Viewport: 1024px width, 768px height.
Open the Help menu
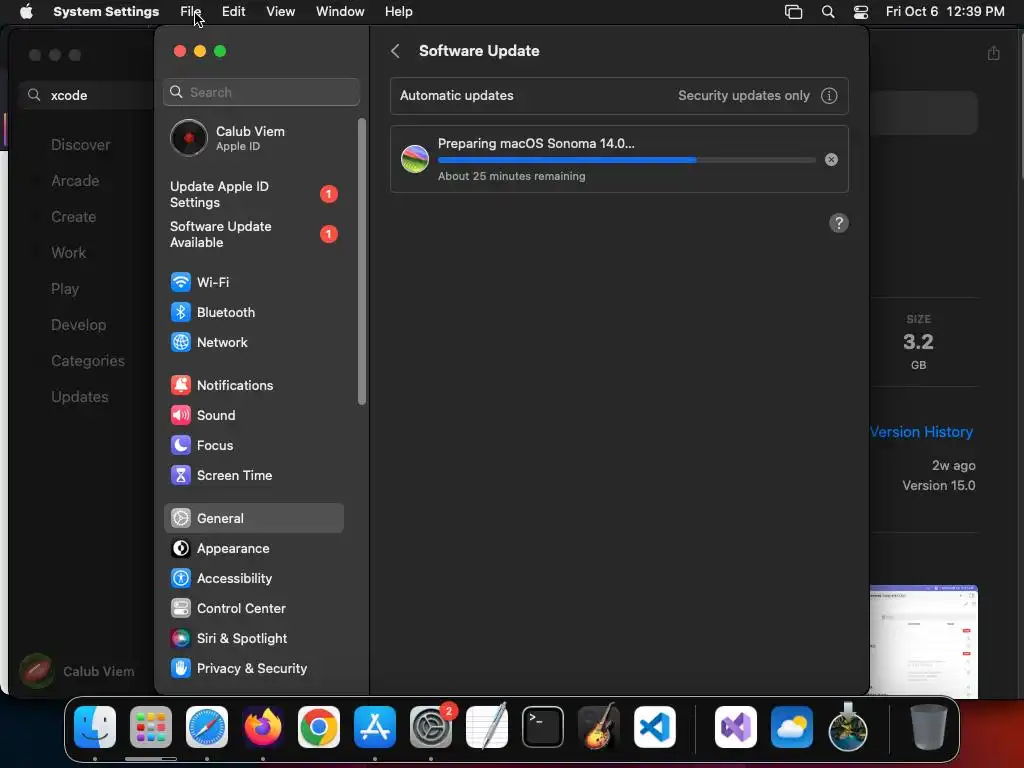[398, 12]
